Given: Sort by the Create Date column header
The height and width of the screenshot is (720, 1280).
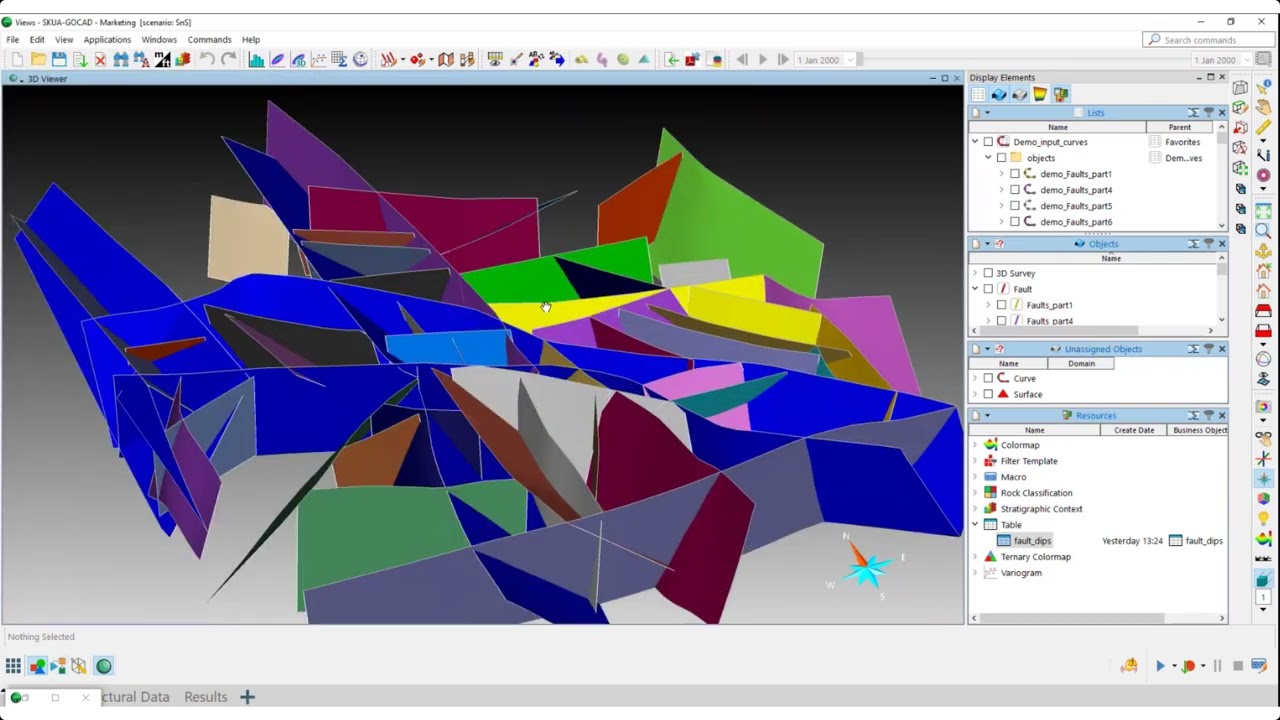Looking at the screenshot, I should click(x=1134, y=430).
